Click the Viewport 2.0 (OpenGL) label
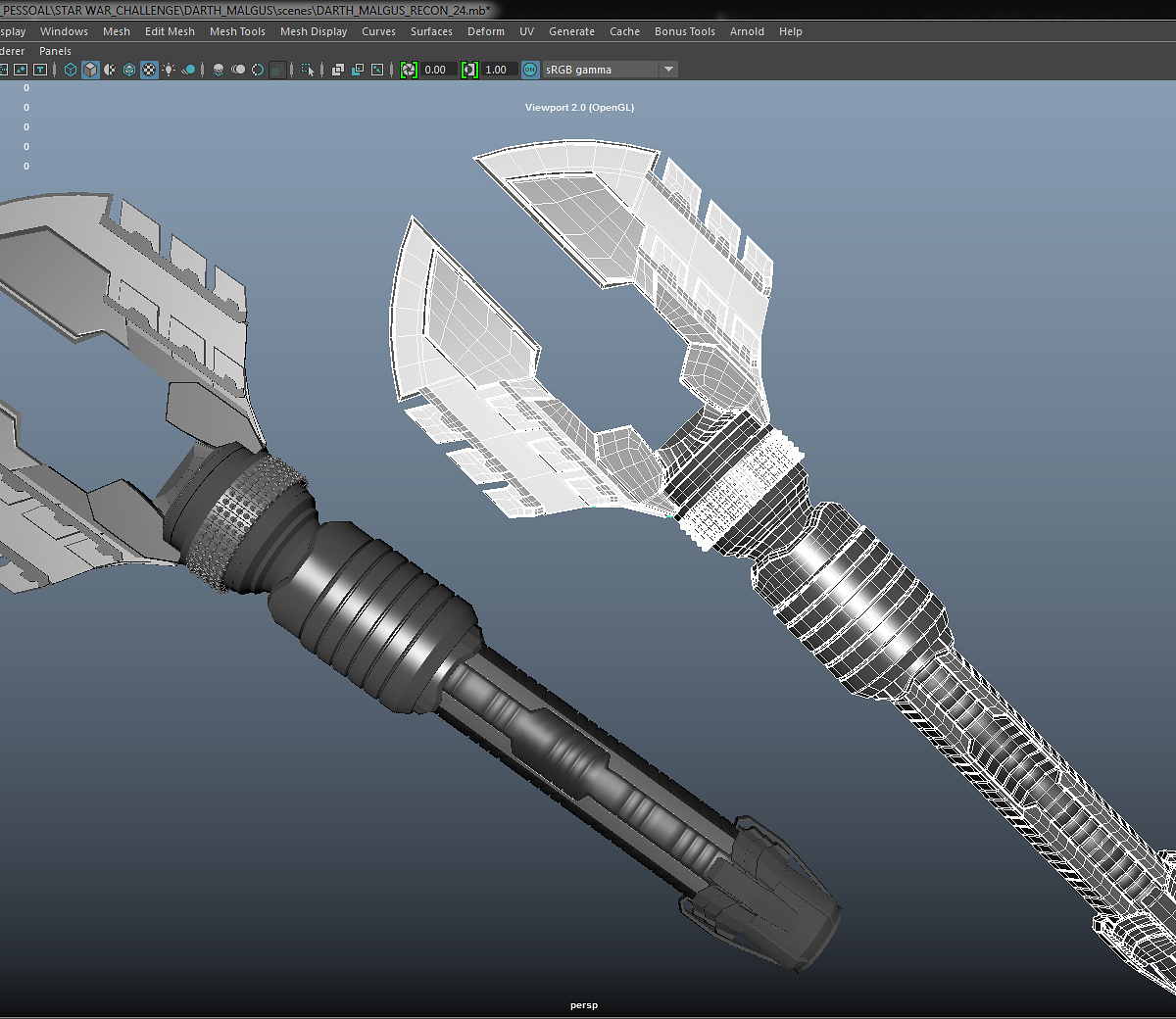The height and width of the screenshot is (1019, 1176). point(579,108)
